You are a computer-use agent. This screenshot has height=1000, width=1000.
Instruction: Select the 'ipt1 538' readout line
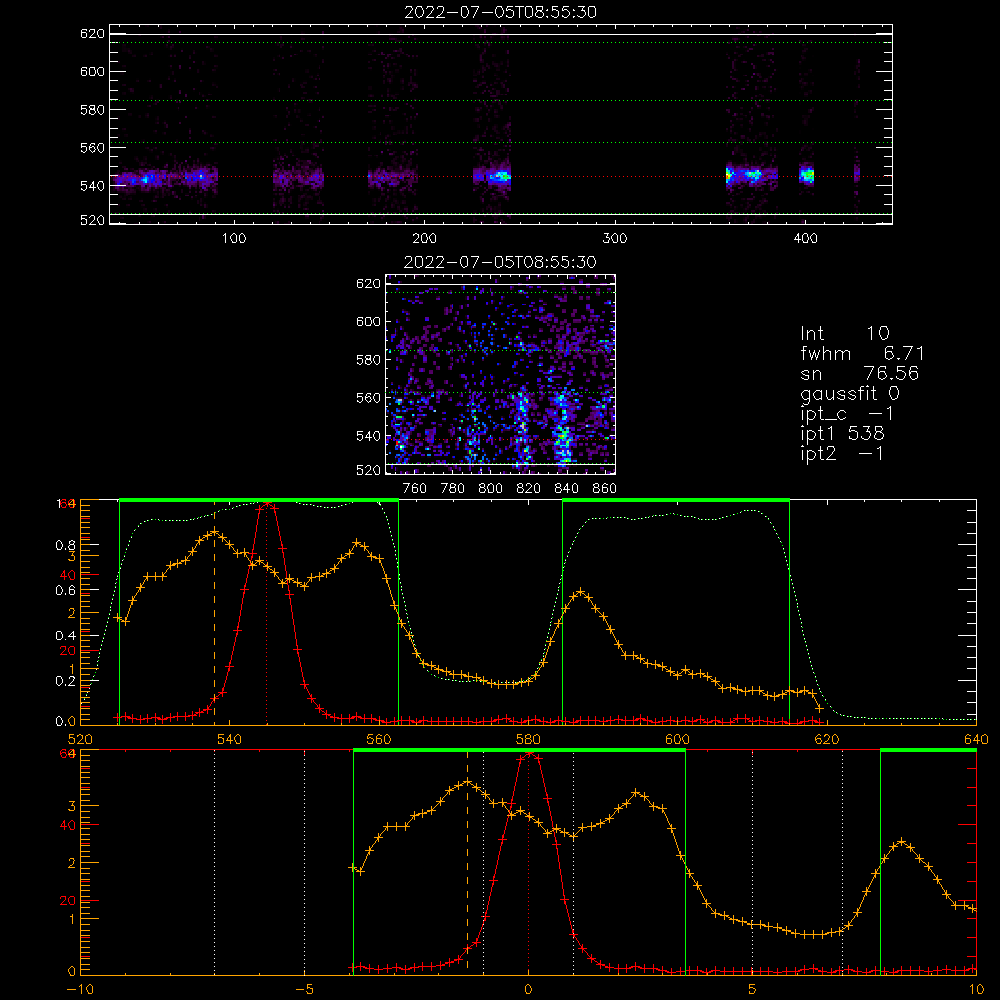point(842,434)
